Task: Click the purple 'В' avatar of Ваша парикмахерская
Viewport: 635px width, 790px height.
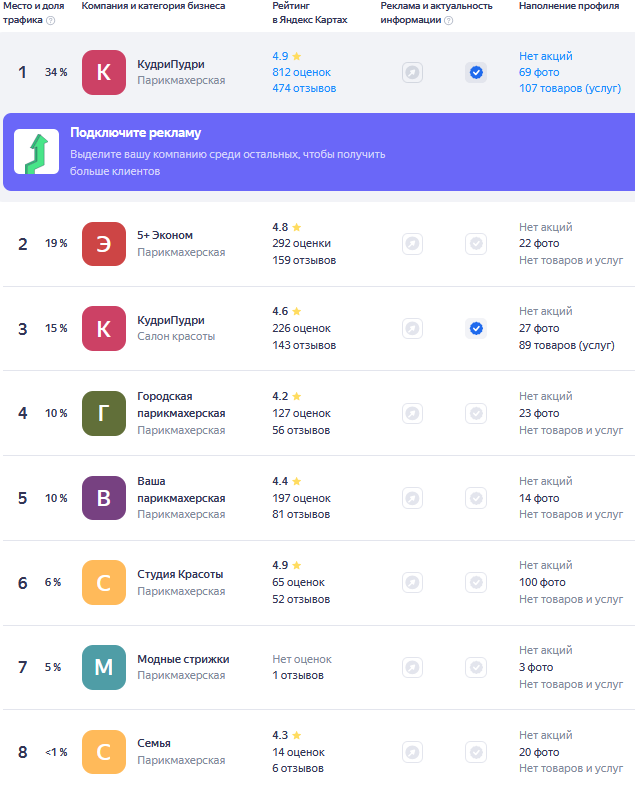Action: 104,498
